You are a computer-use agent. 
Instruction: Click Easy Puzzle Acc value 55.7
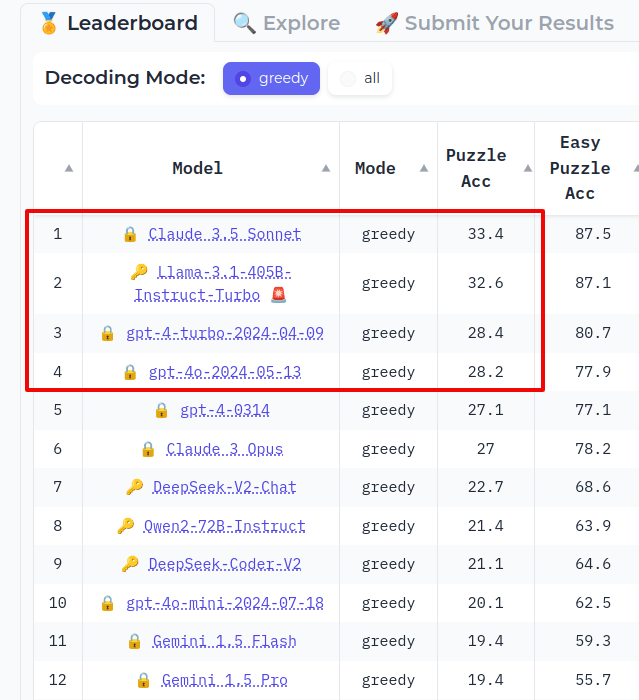(x=593, y=680)
